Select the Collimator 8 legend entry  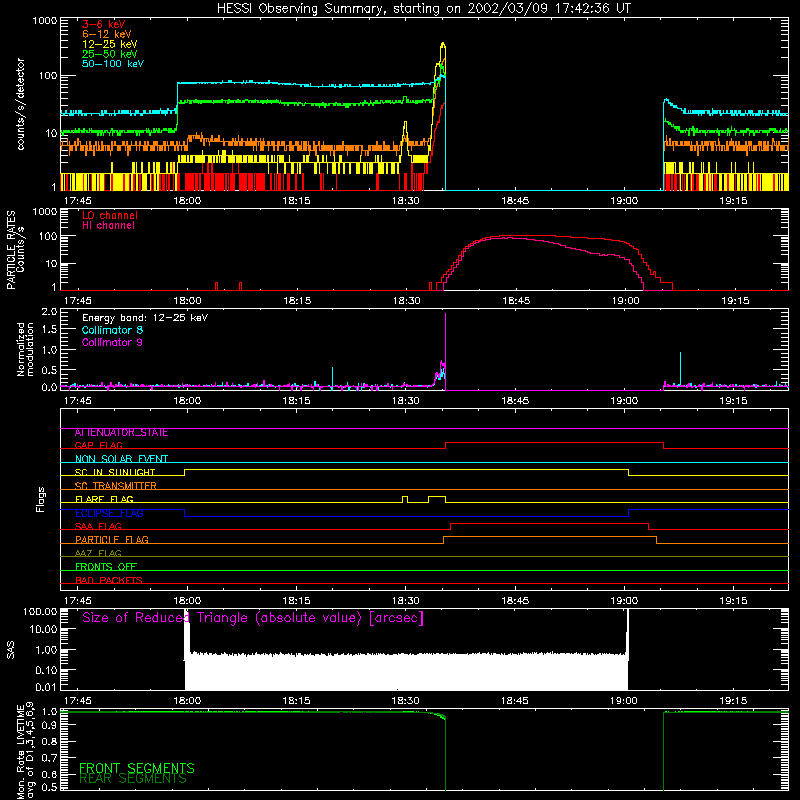(x=112, y=330)
